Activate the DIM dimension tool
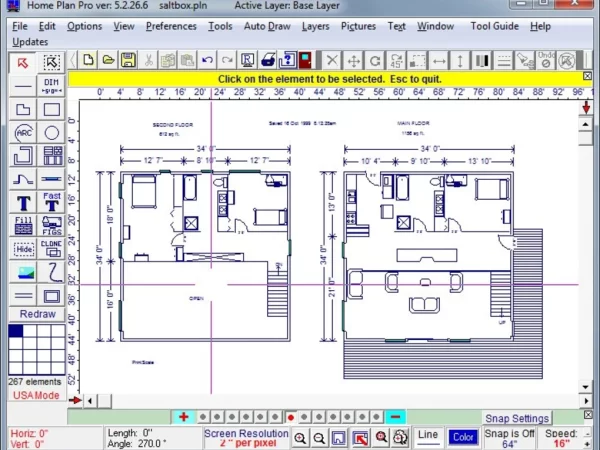600x450 pixels. (x=51, y=86)
